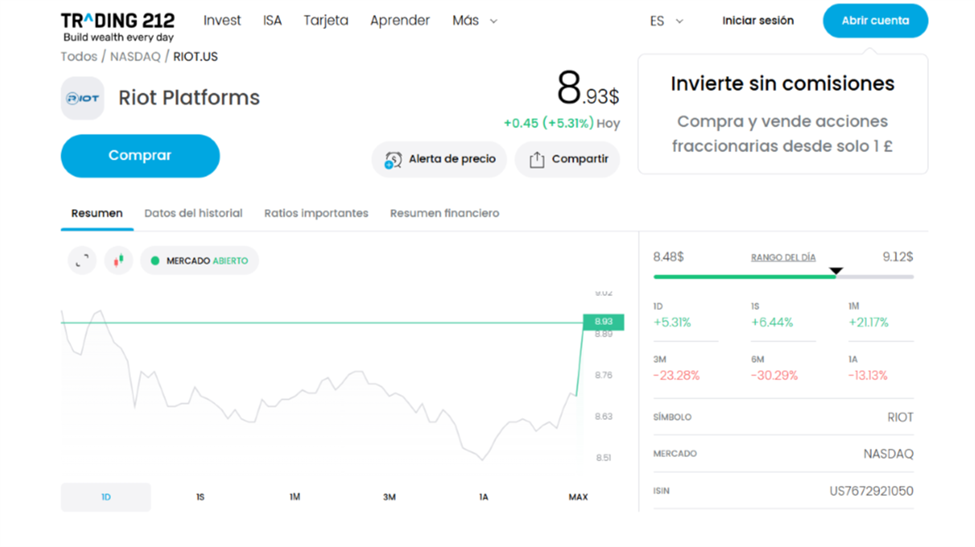Open the ES language selector
This screenshot has width=975, height=547.
point(666,21)
